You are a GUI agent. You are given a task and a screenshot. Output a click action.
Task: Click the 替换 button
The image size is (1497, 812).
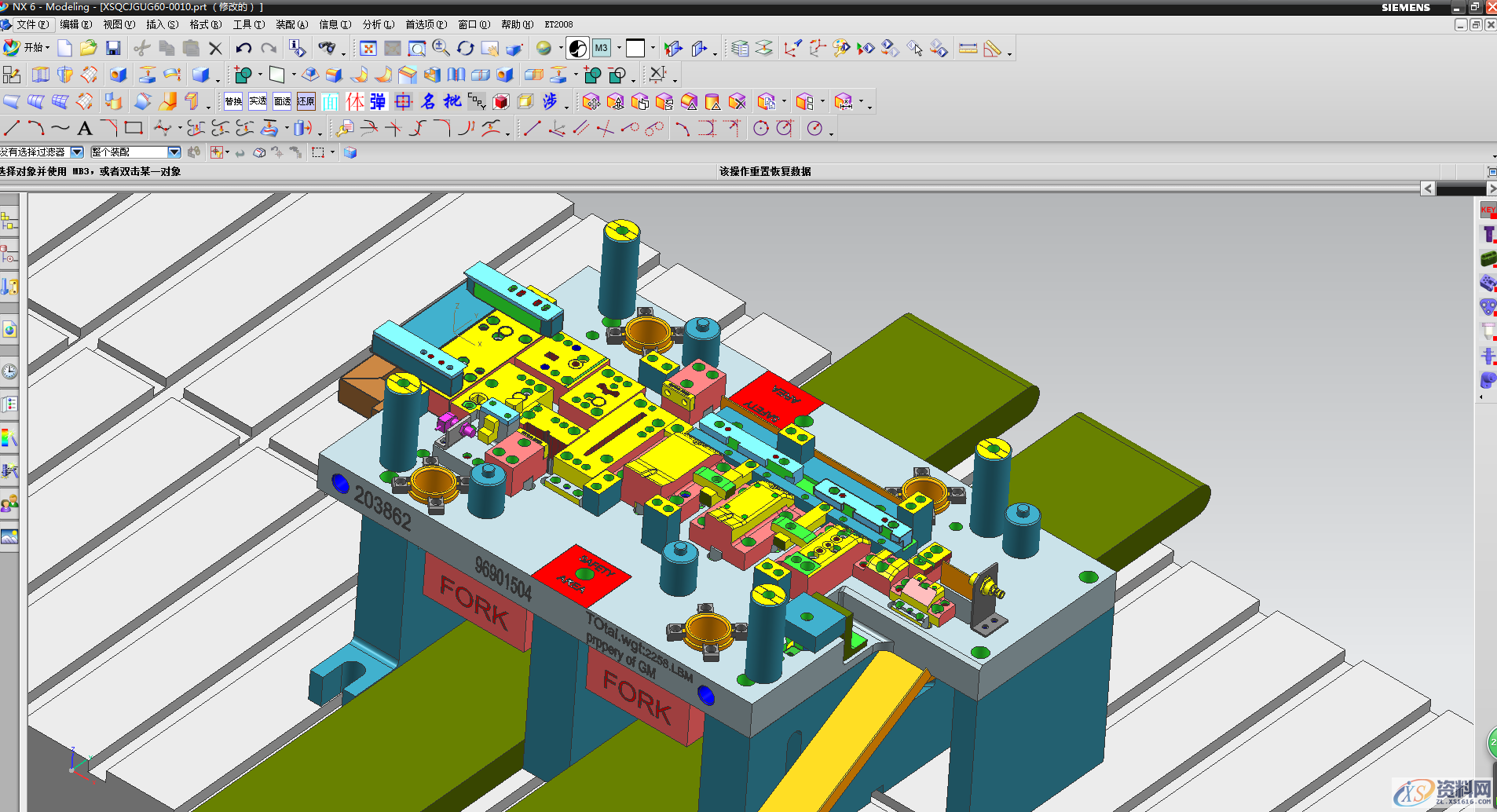tap(233, 101)
